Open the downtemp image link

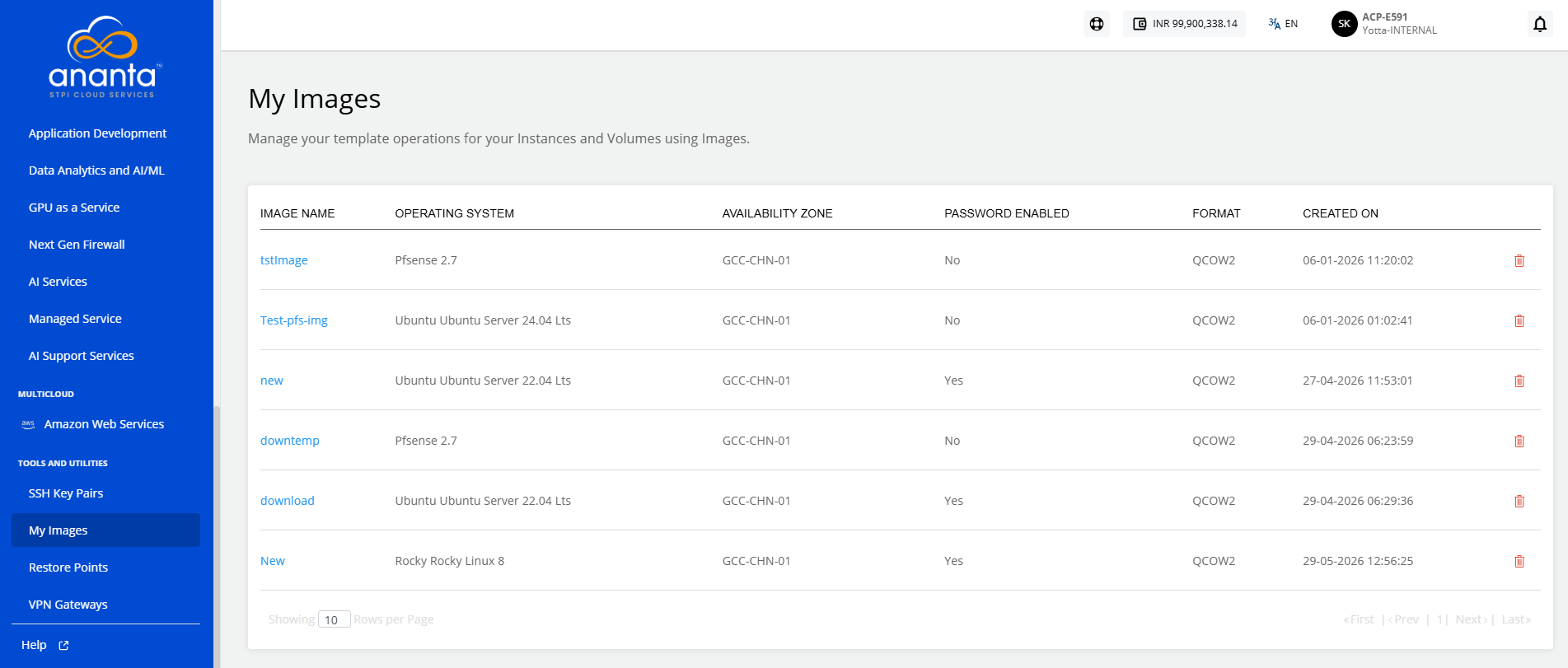pos(290,441)
